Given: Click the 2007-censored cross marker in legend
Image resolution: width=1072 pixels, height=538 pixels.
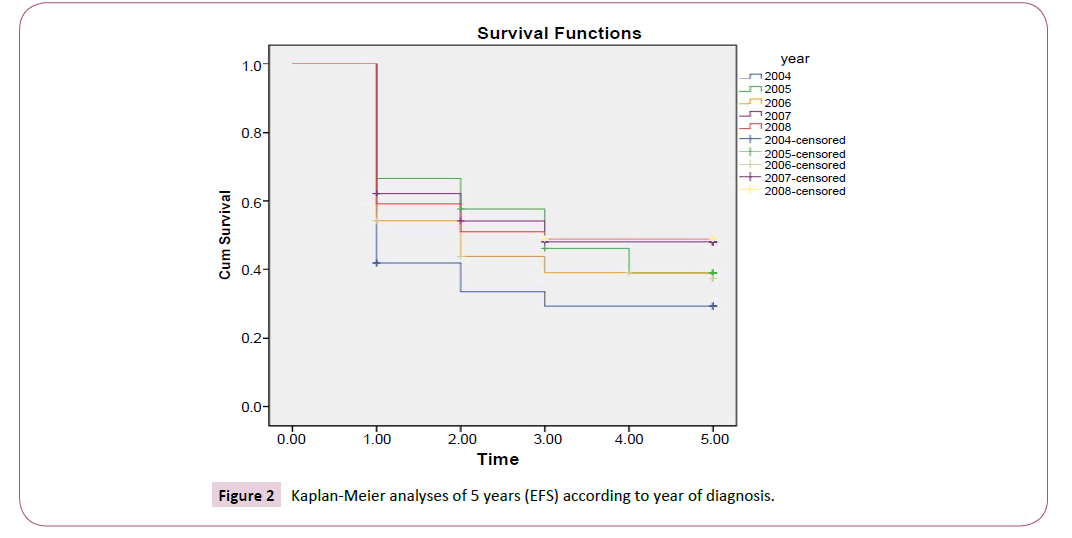Looking at the screenshot, I should (x=750, y=178).
